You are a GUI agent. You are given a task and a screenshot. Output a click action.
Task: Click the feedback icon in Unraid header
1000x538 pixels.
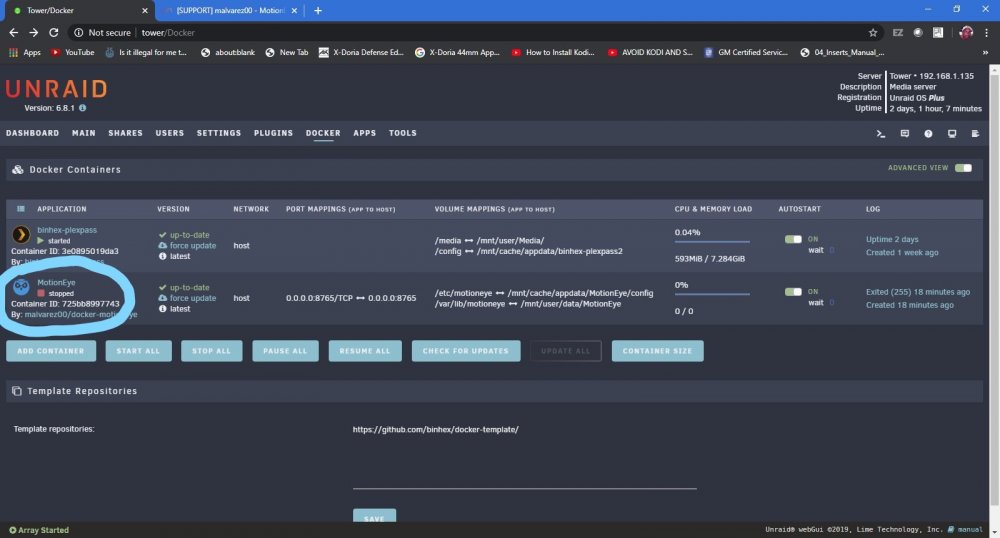[x=904, y=134]
